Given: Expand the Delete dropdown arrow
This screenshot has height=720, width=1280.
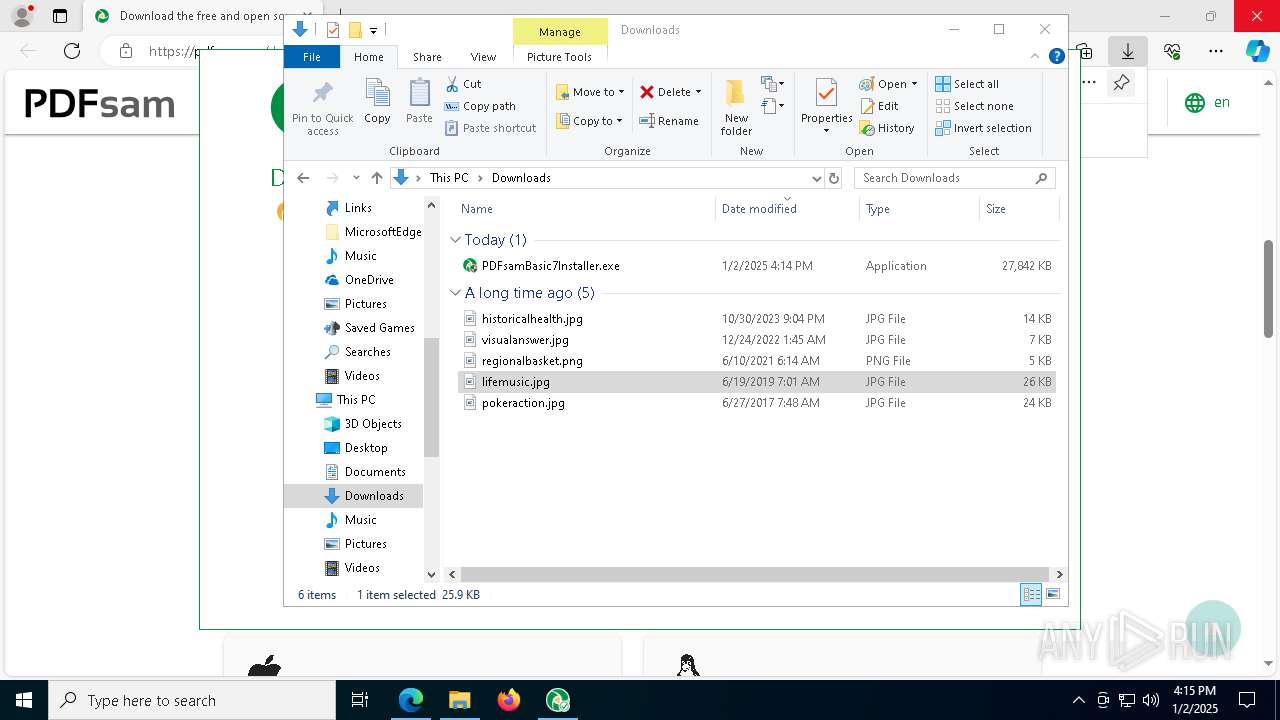Looking at the screenshot, I should pos(698,92).
